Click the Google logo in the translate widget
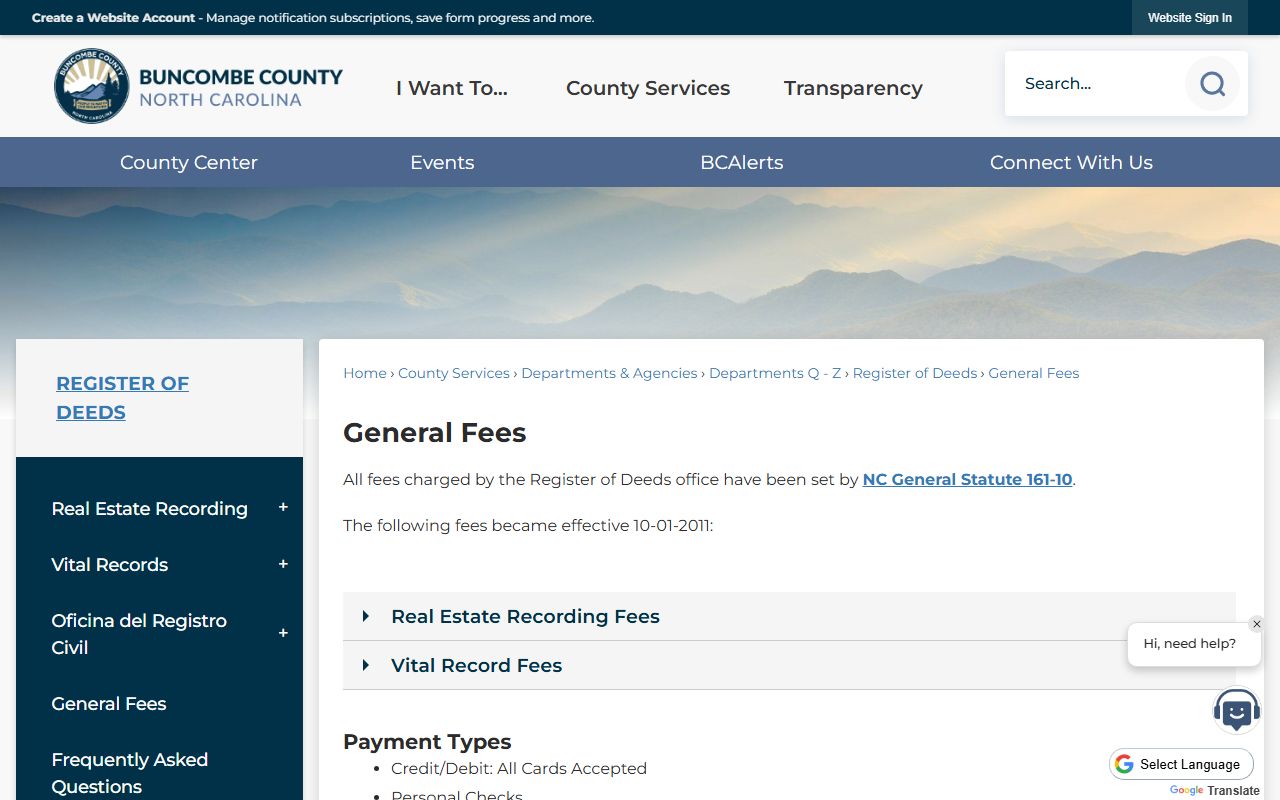 [1124, 764]
